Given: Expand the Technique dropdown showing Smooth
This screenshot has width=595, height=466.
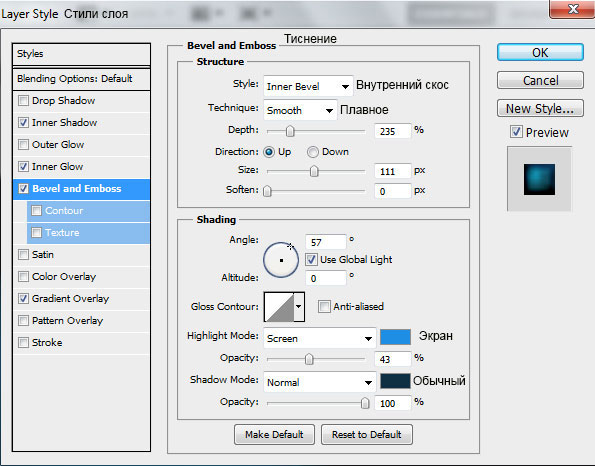Looking at the screenshot, I should click(x=300, y=110).
